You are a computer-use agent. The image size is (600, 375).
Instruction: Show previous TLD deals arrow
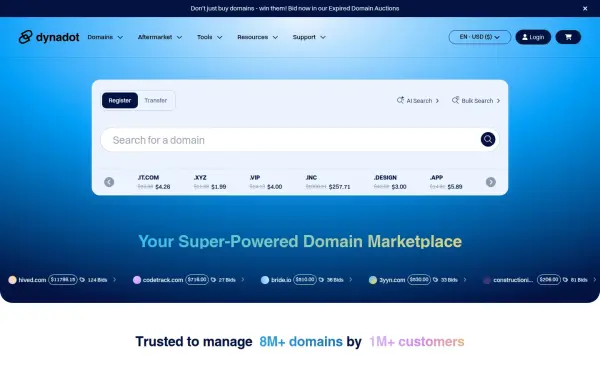(109, 182)
